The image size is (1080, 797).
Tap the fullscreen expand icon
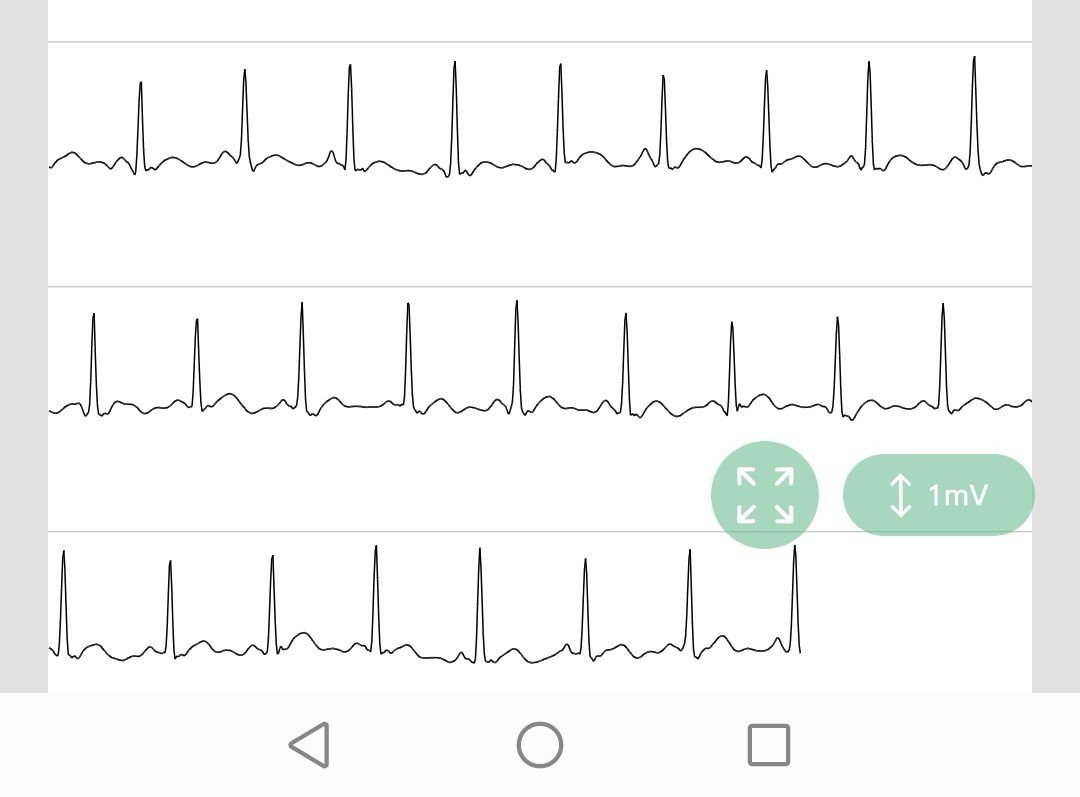[x=765, y=495]
